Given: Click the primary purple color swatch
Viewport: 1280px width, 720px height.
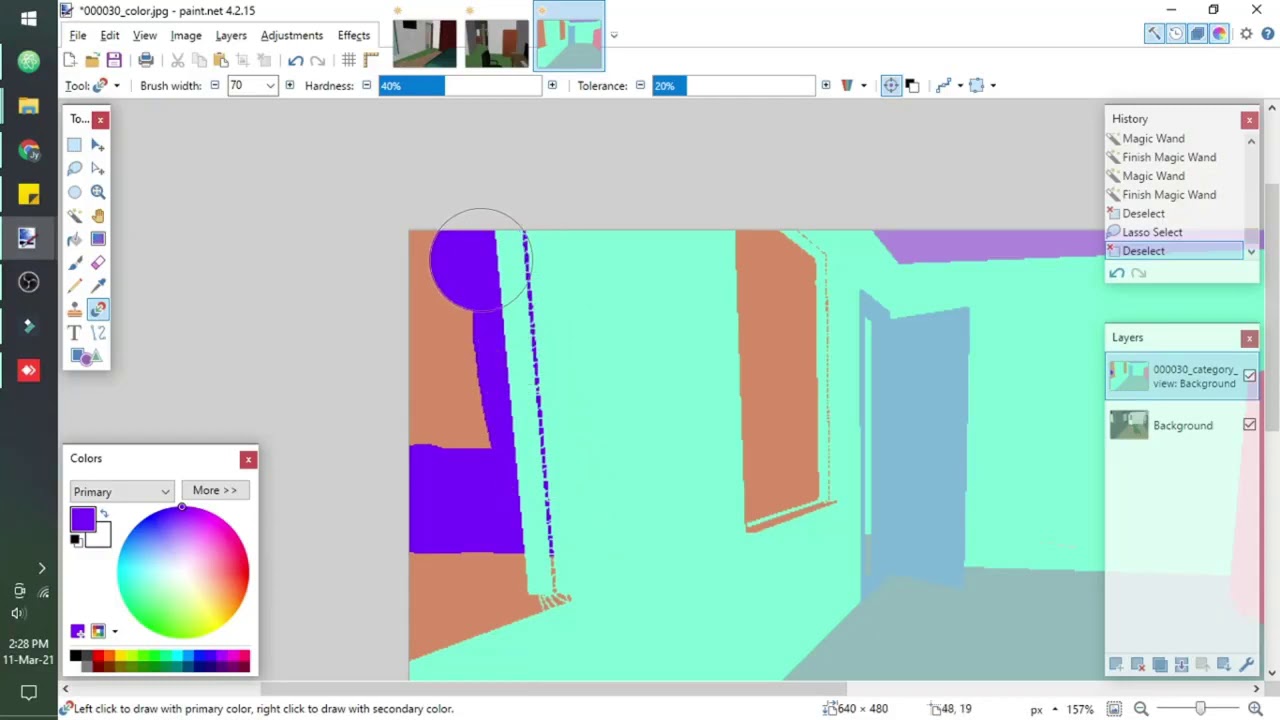Looking at the screenshot, I should coord(83,519).
